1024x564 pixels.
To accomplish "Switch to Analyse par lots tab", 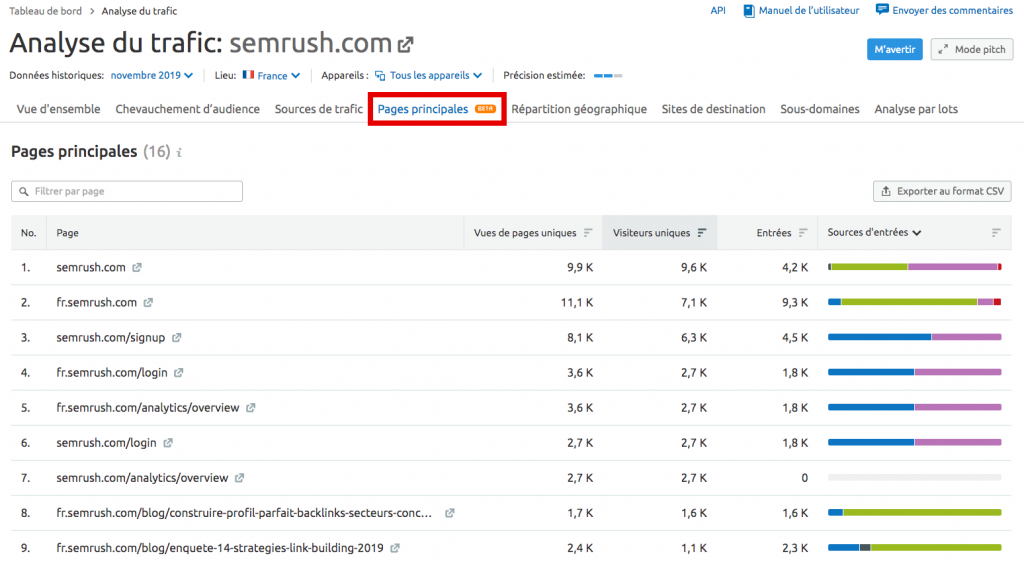I will [x=916, y=109].
